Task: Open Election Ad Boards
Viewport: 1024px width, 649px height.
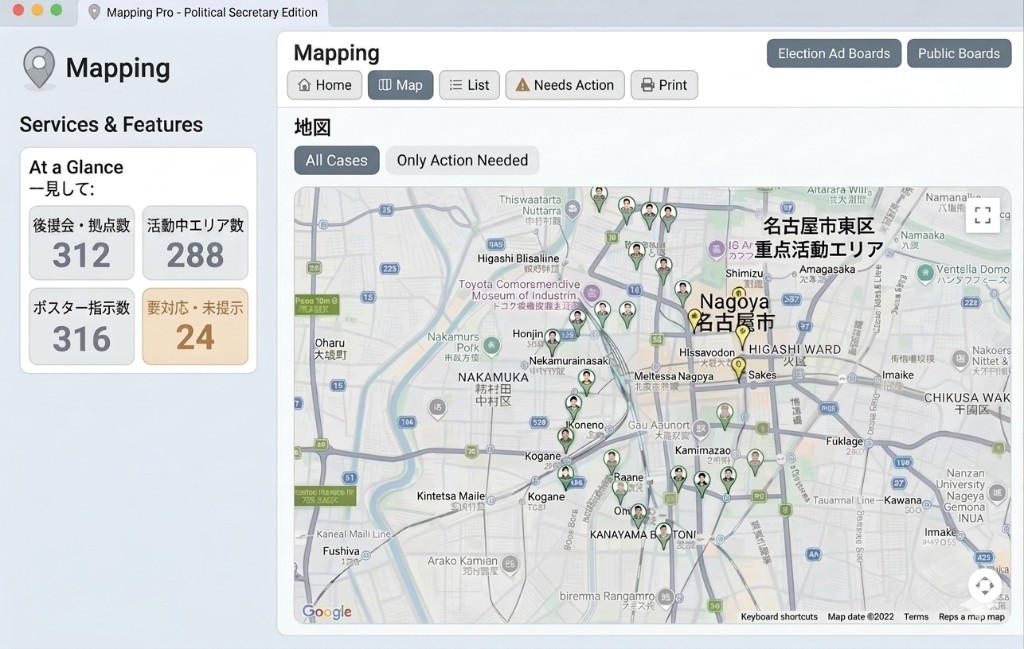Action: coord(834,54)
